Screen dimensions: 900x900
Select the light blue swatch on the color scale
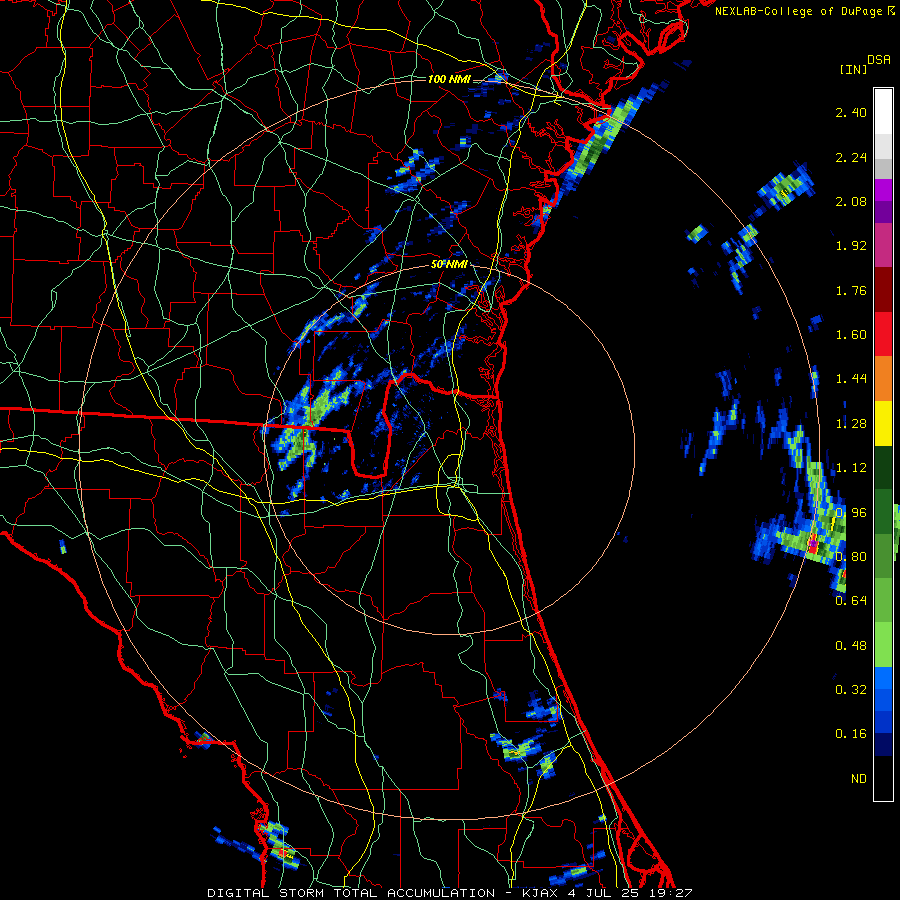(x=883, y=678)
